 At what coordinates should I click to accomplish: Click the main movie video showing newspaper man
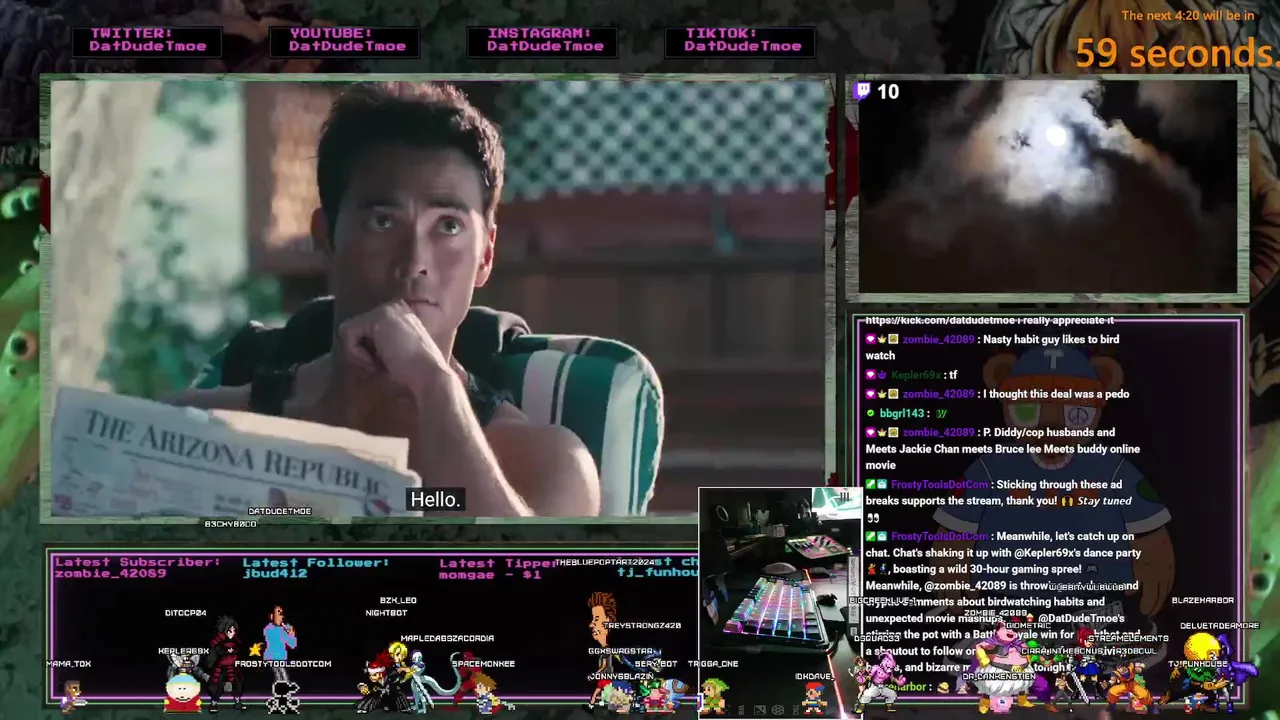438,300
